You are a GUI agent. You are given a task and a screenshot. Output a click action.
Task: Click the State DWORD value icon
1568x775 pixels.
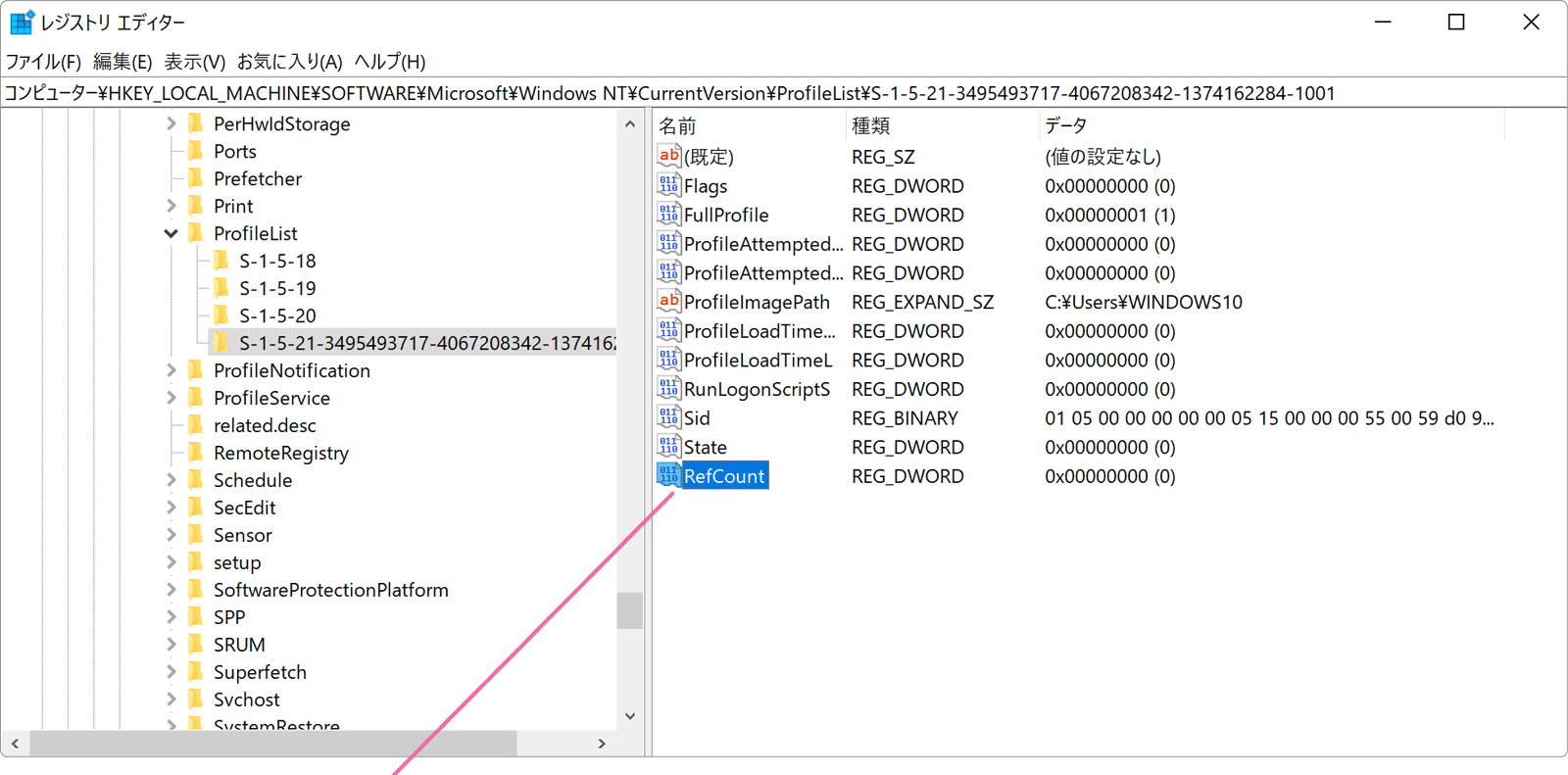669,447
